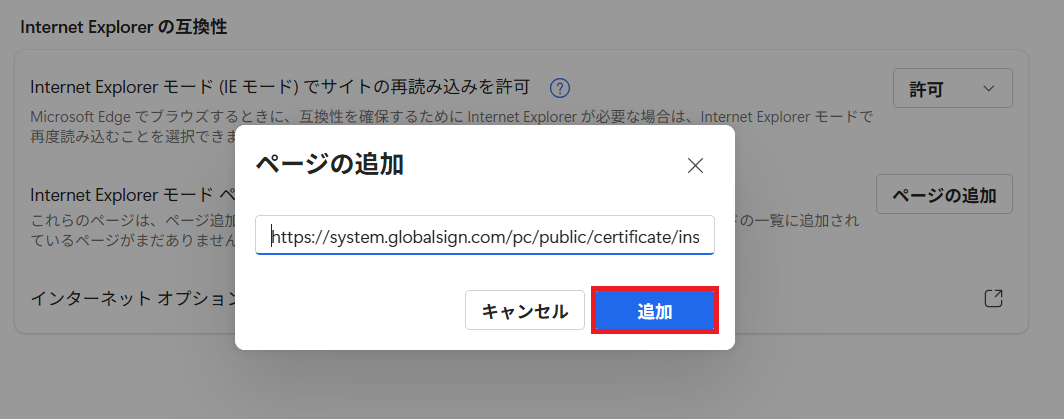Click description text starting これらのページは

pyautogui.click(x=130, y=220)
